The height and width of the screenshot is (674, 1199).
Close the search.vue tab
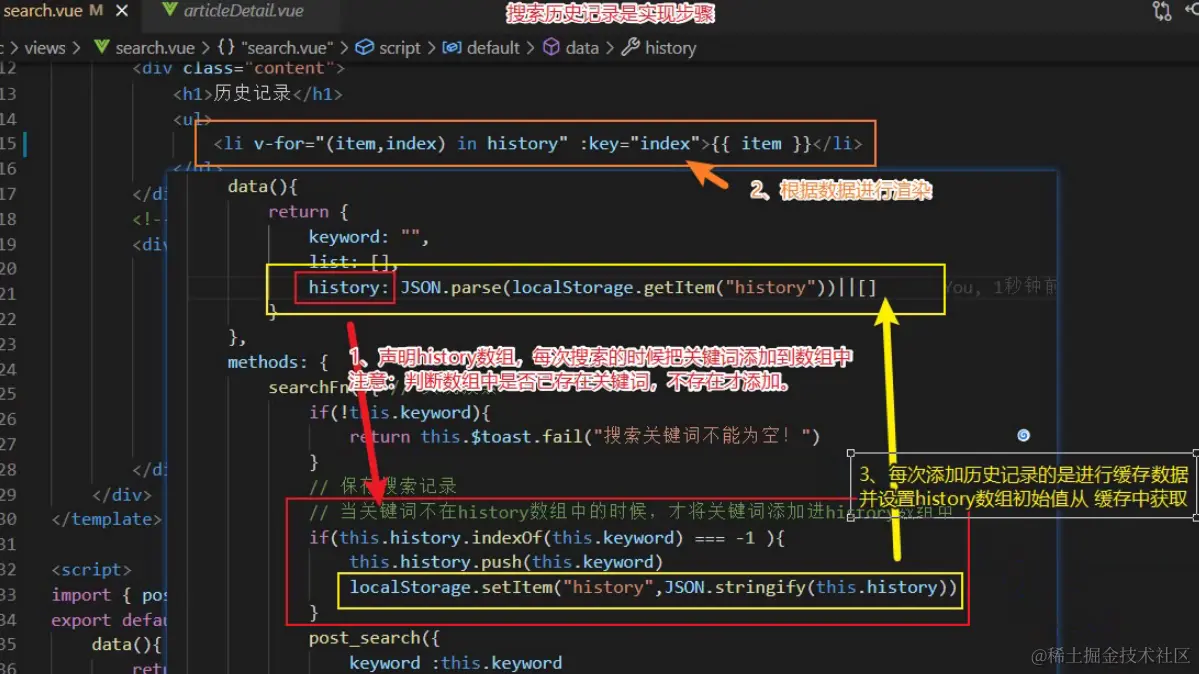point(122,11)
